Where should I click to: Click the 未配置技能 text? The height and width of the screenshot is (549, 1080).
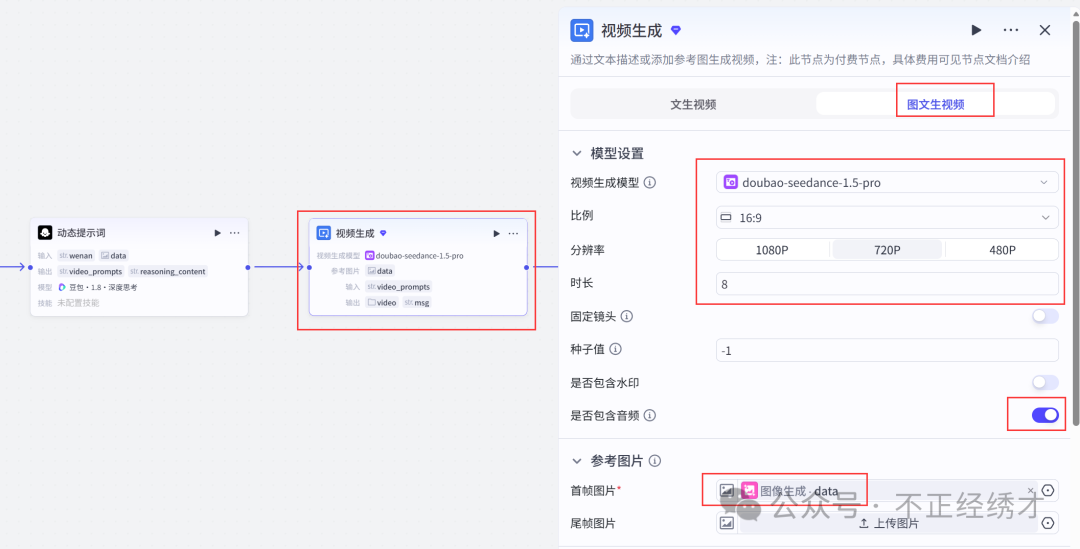pos(78,303)
